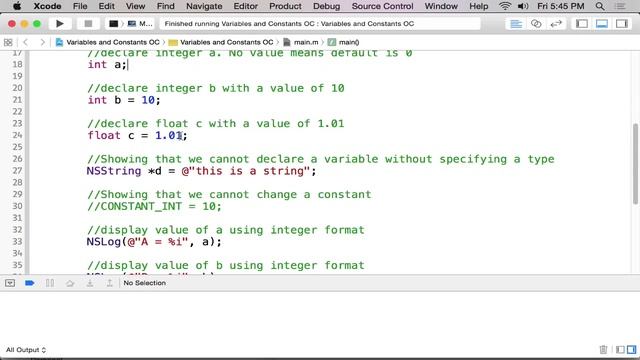Screen dimensions: 640x360
Task: Open the related items grid menu
Action: coord(8,42)
